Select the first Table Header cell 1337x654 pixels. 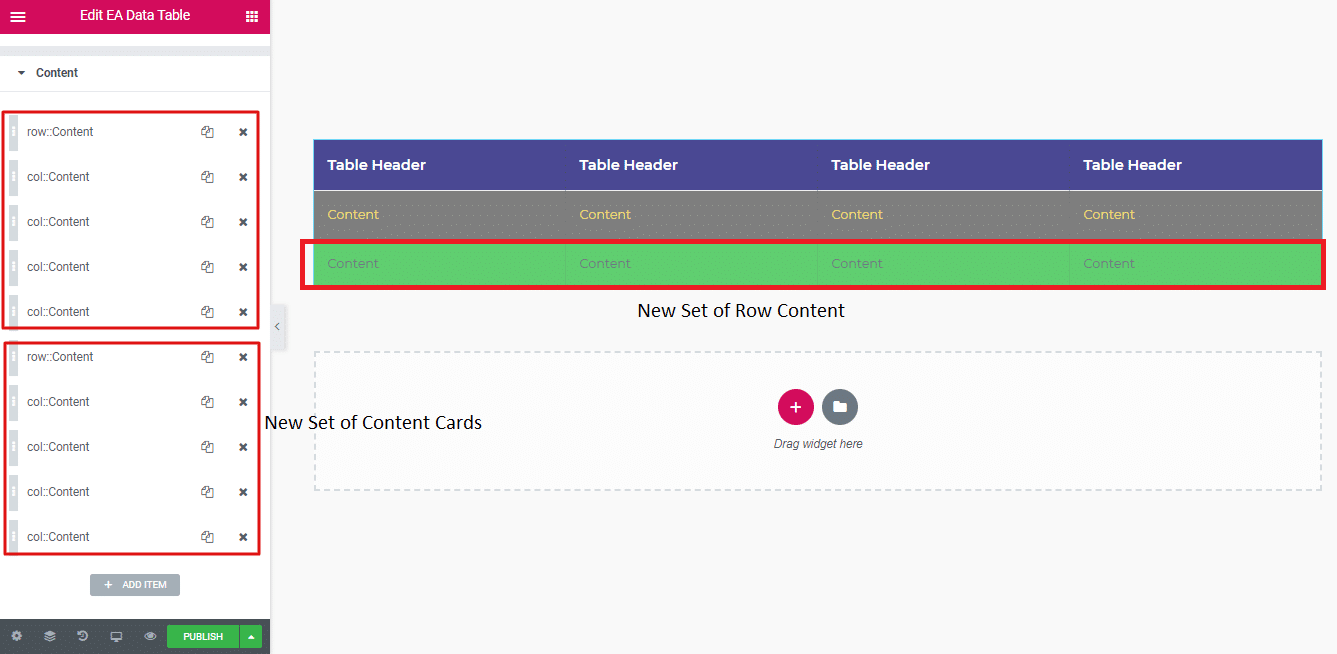377,165
